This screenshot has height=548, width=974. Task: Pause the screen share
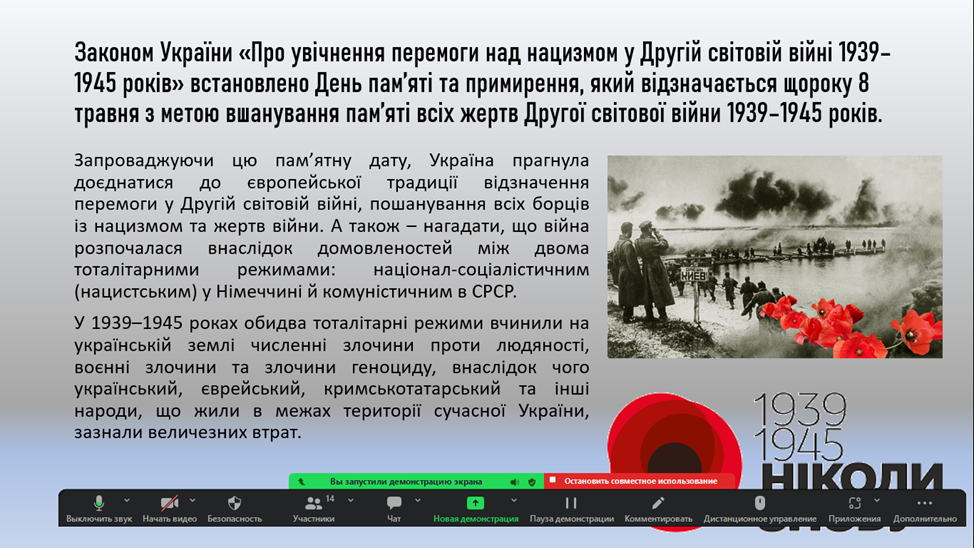pos(571,504)
